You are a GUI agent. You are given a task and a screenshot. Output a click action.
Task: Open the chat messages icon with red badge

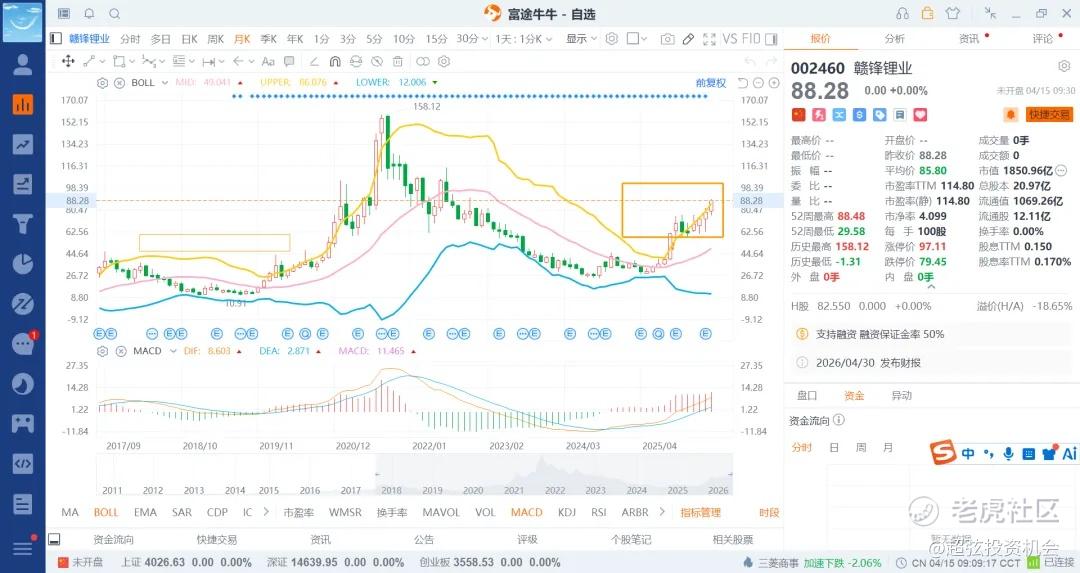pos(23,344)
